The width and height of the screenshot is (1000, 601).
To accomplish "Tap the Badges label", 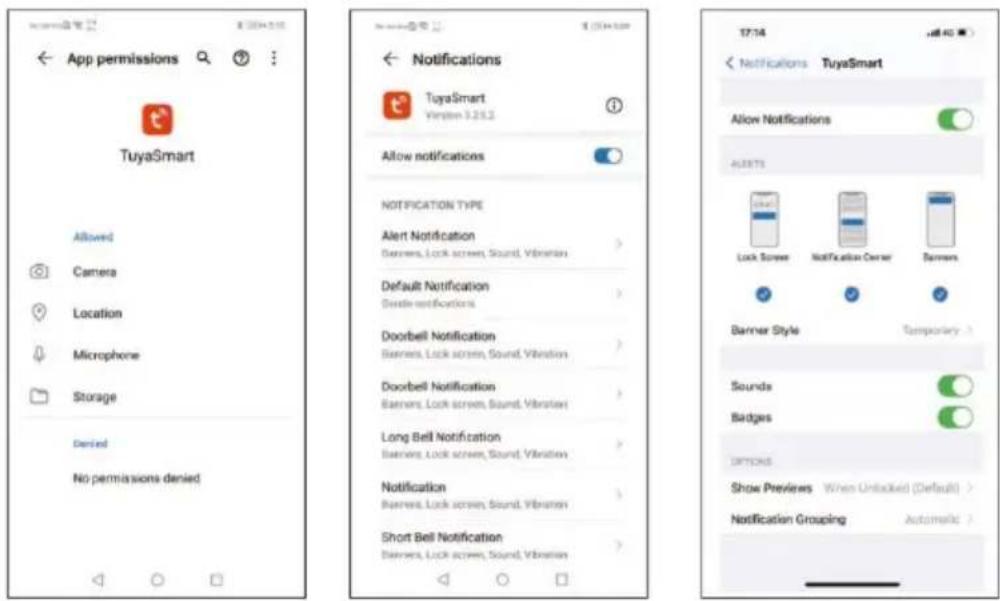I will pyautogui.click(x=751, y=417).
